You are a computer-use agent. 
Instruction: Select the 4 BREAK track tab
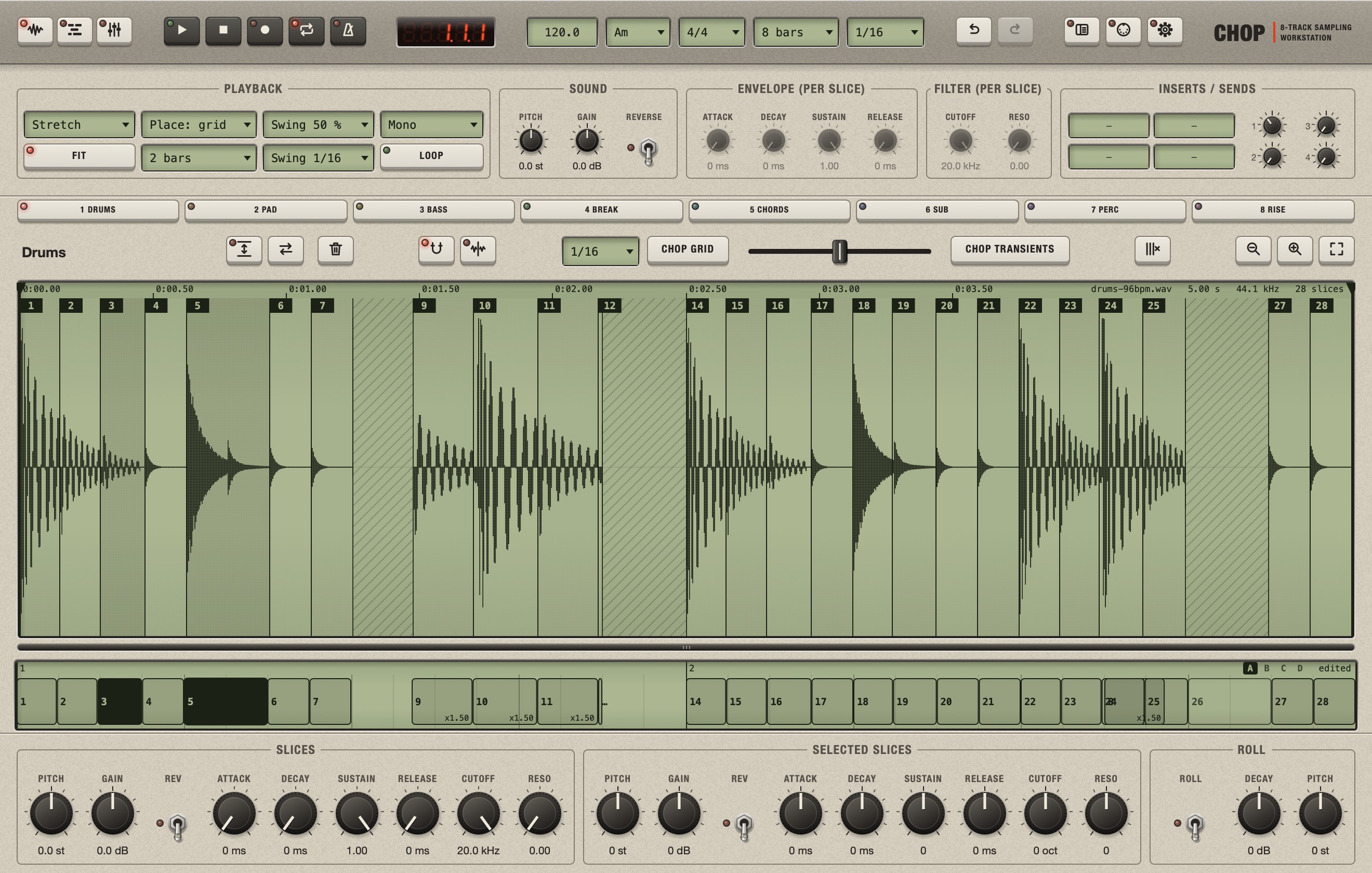tap(601, 210)
